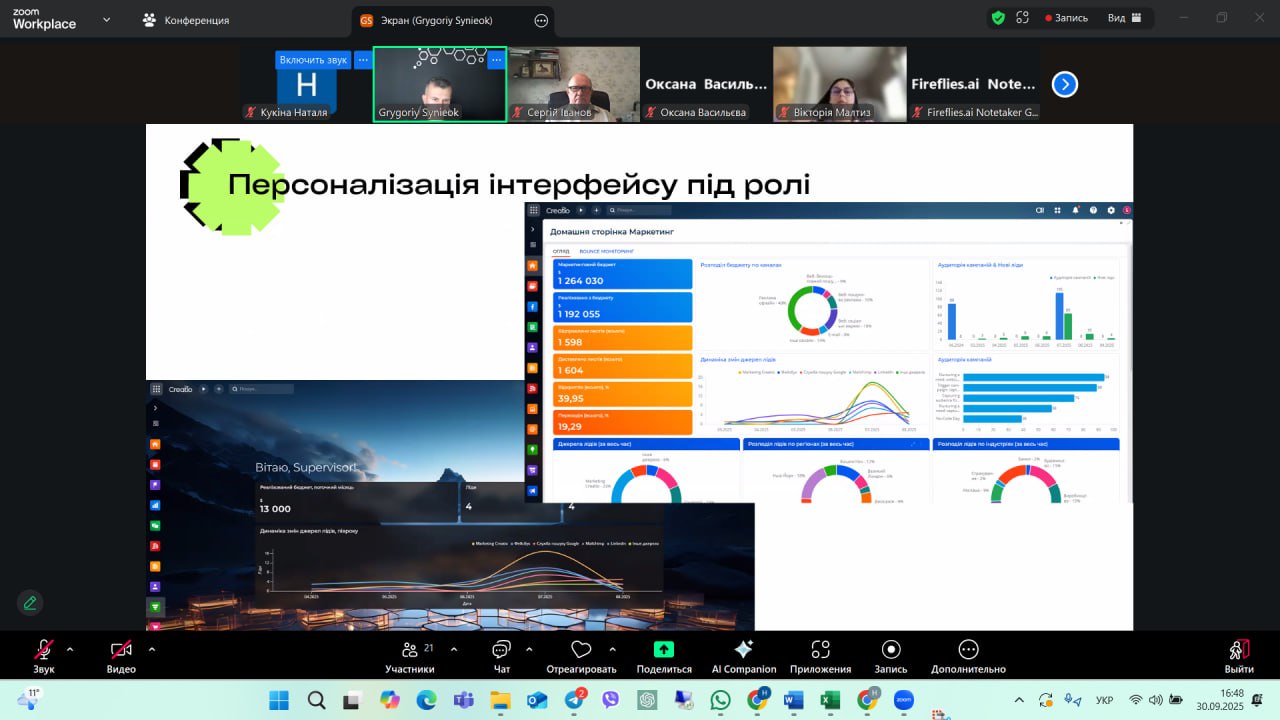Open the Zoom Chat panel

click(502, 656)
